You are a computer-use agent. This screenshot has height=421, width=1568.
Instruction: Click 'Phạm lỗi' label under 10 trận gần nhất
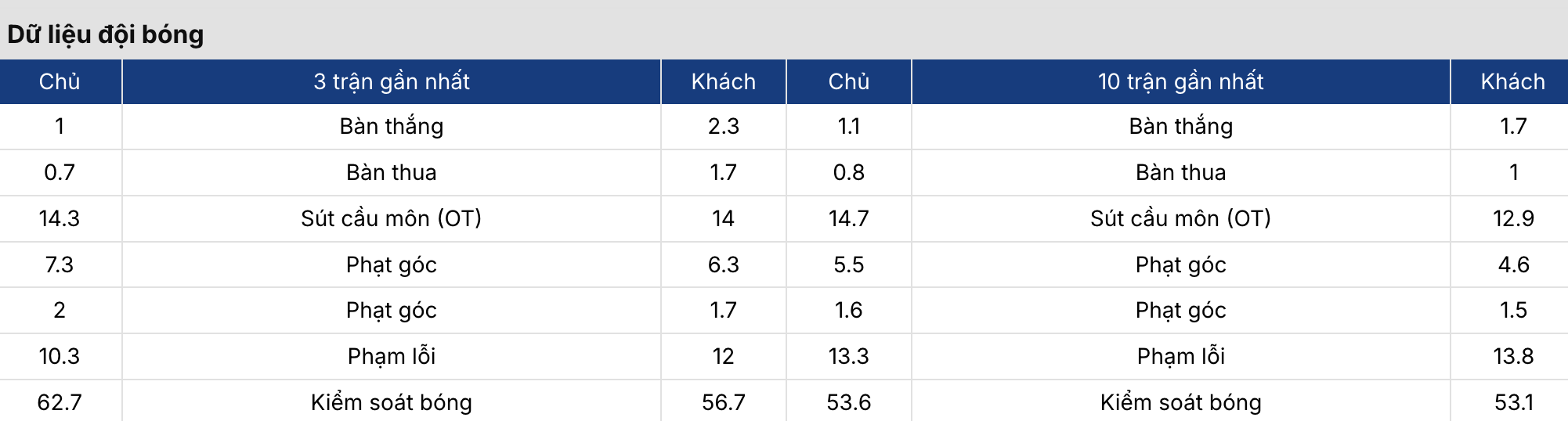tap(1180, 356)
